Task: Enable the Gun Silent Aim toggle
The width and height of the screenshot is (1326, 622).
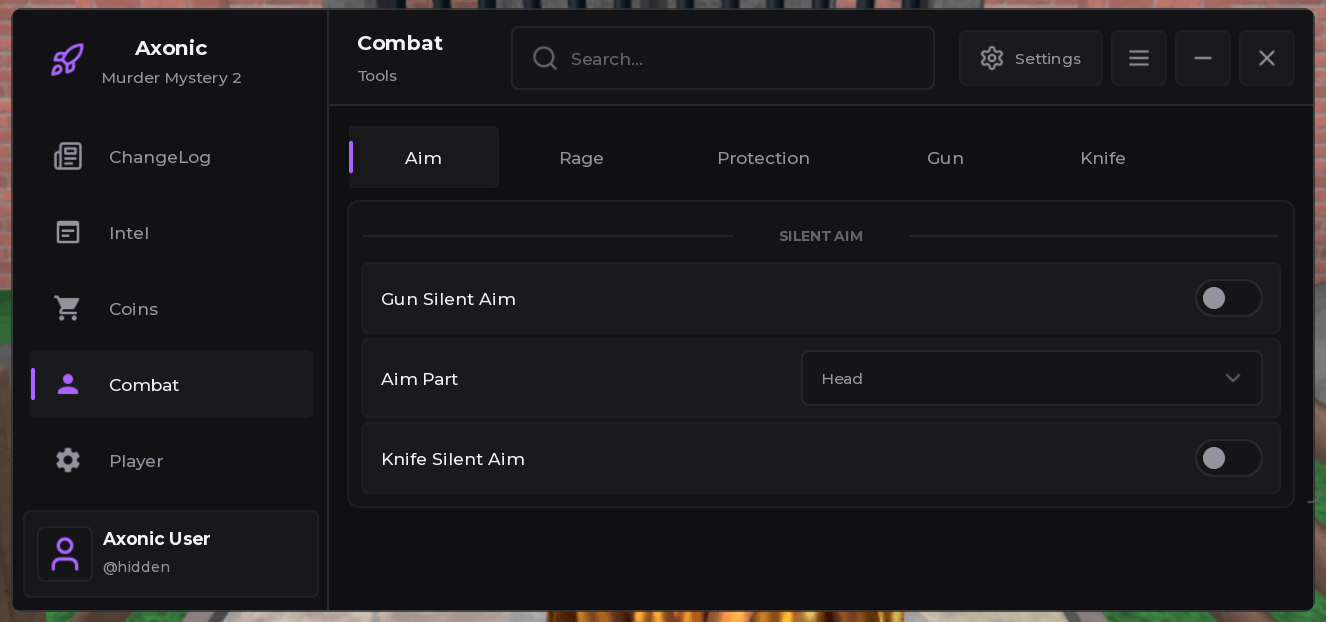Action: pos(1228,298)
